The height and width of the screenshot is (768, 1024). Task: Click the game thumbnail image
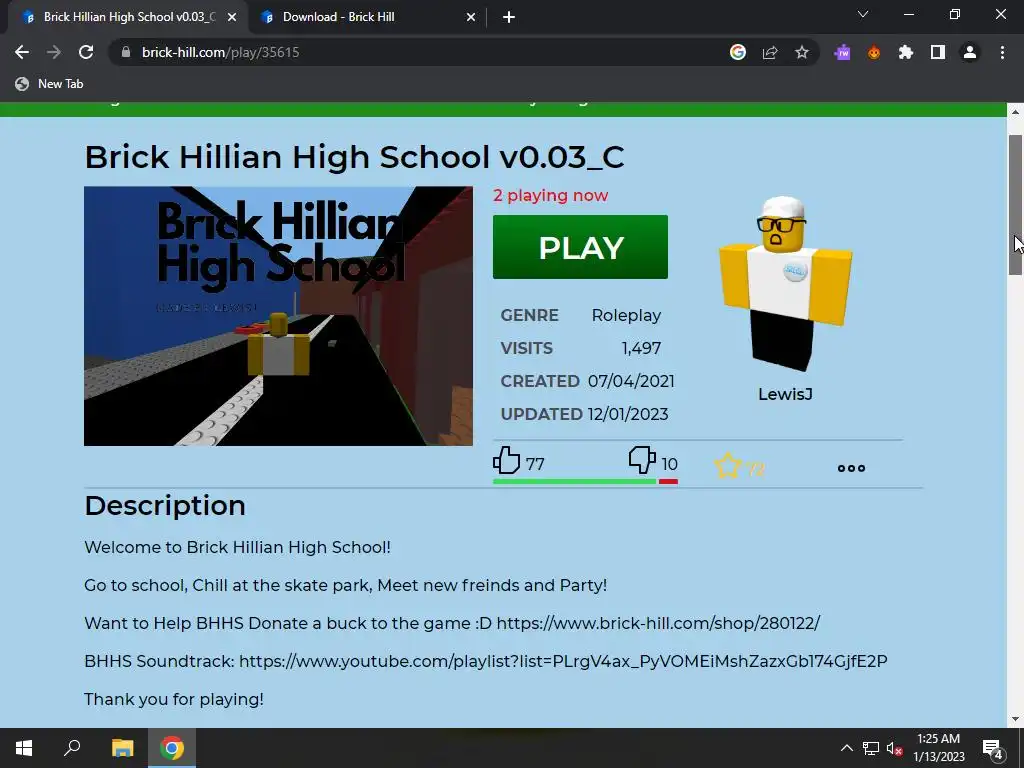click(x=278, y=316)
